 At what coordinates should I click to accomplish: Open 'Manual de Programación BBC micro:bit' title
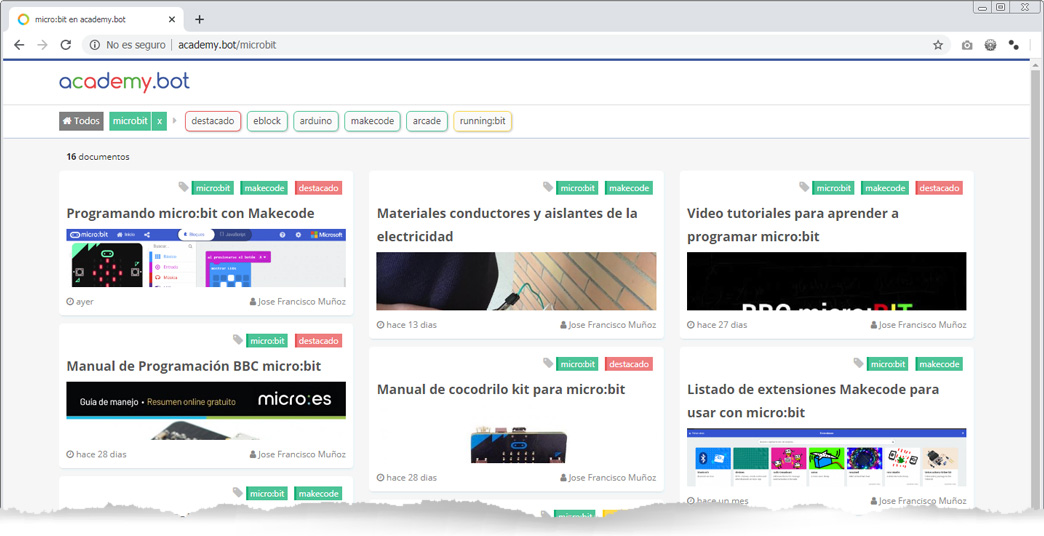(194, 366)
